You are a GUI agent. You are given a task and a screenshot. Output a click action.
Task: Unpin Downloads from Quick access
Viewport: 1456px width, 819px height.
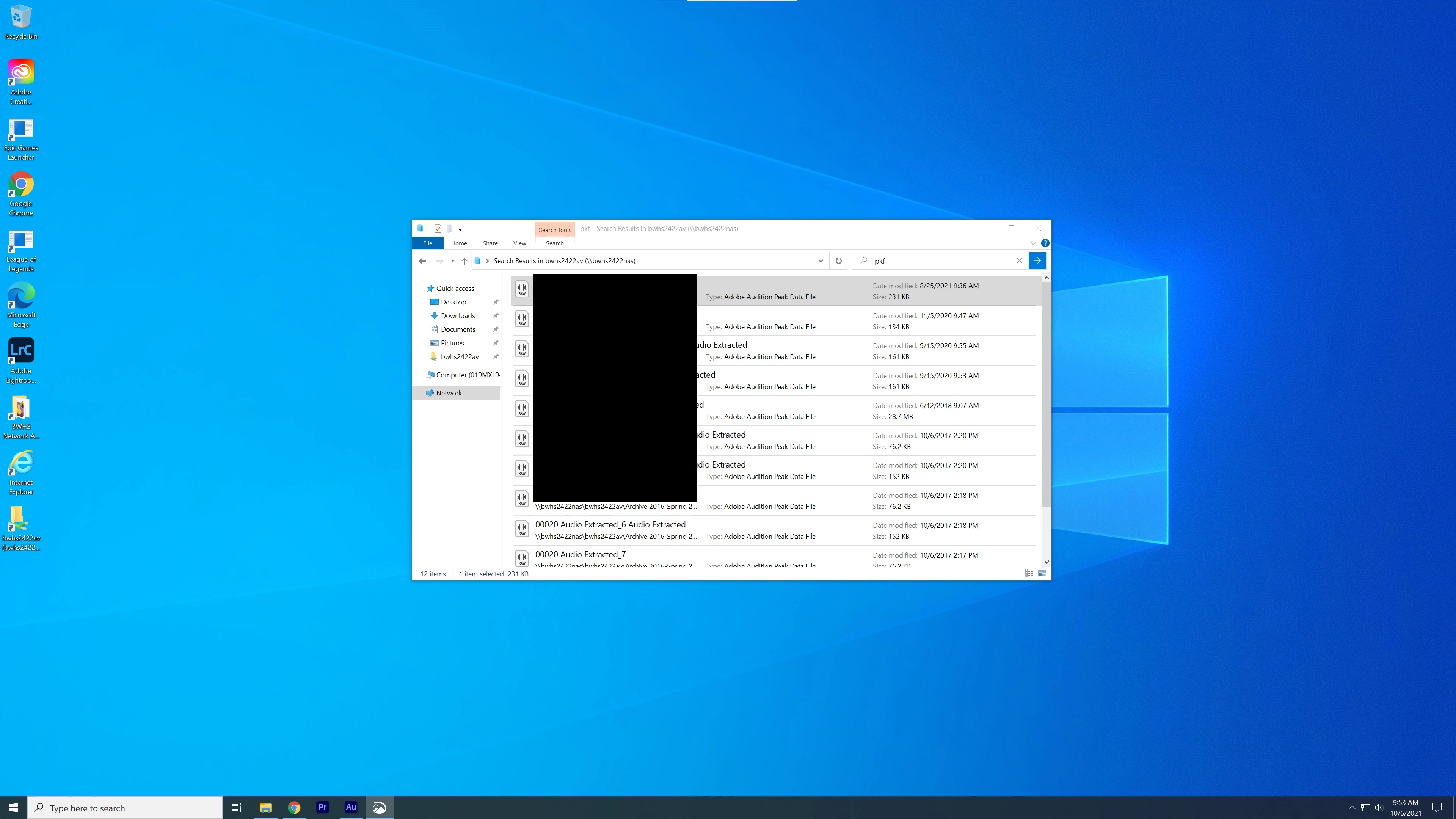(496, 315)
